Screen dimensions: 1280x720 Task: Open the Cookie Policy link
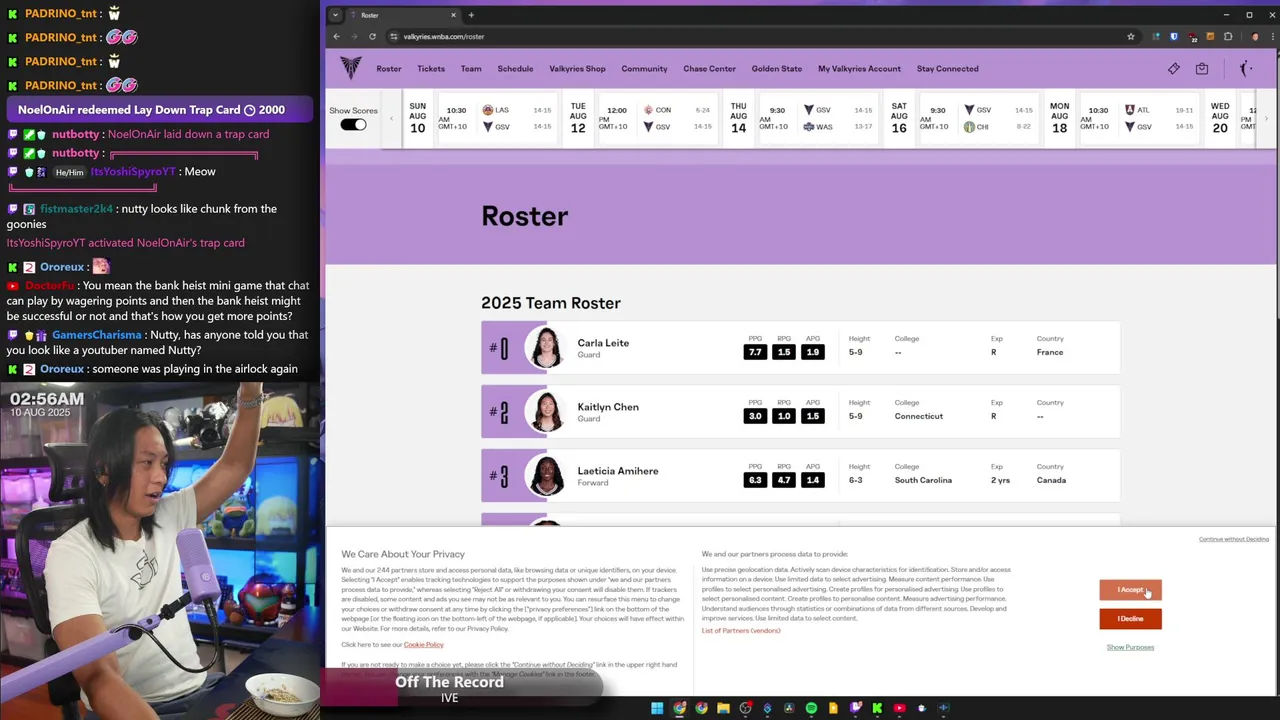point(423,645)
